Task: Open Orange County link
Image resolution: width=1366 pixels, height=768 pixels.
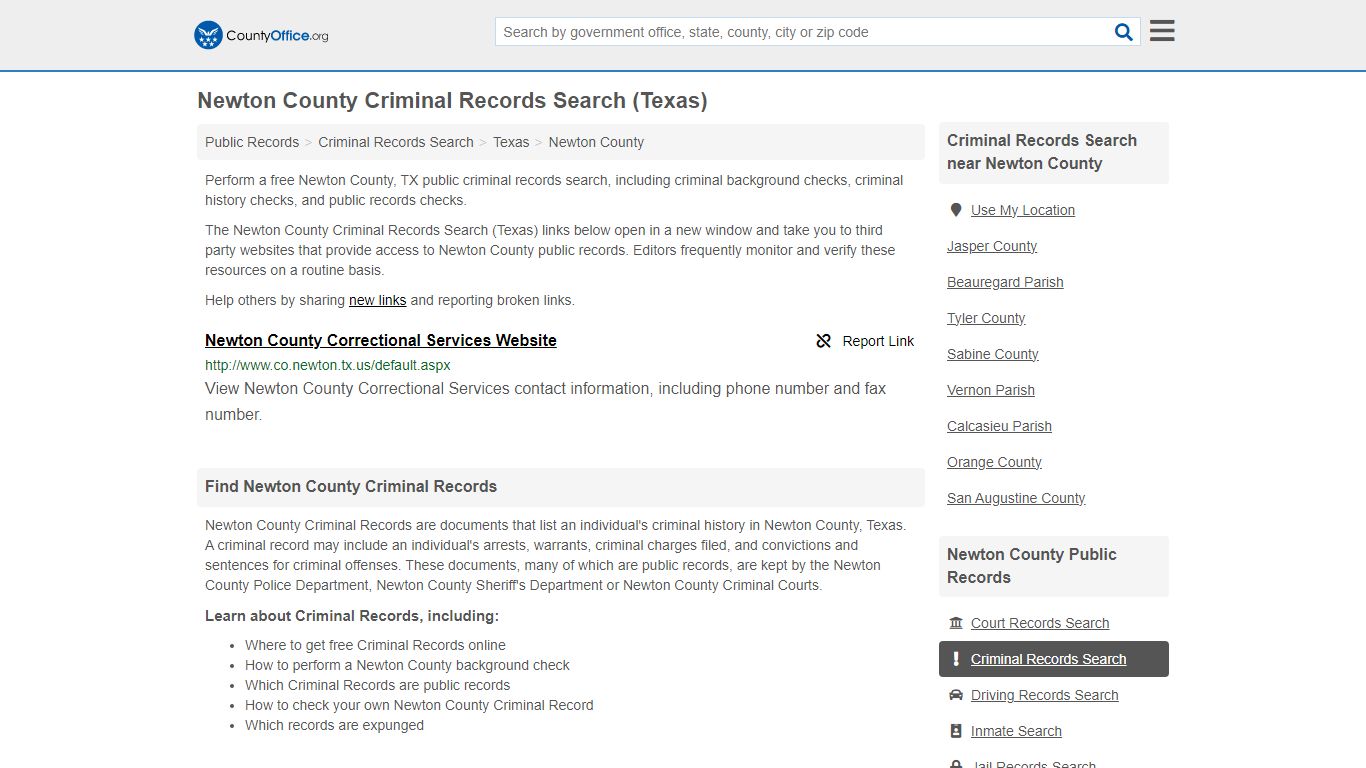Action: (994, 462)
